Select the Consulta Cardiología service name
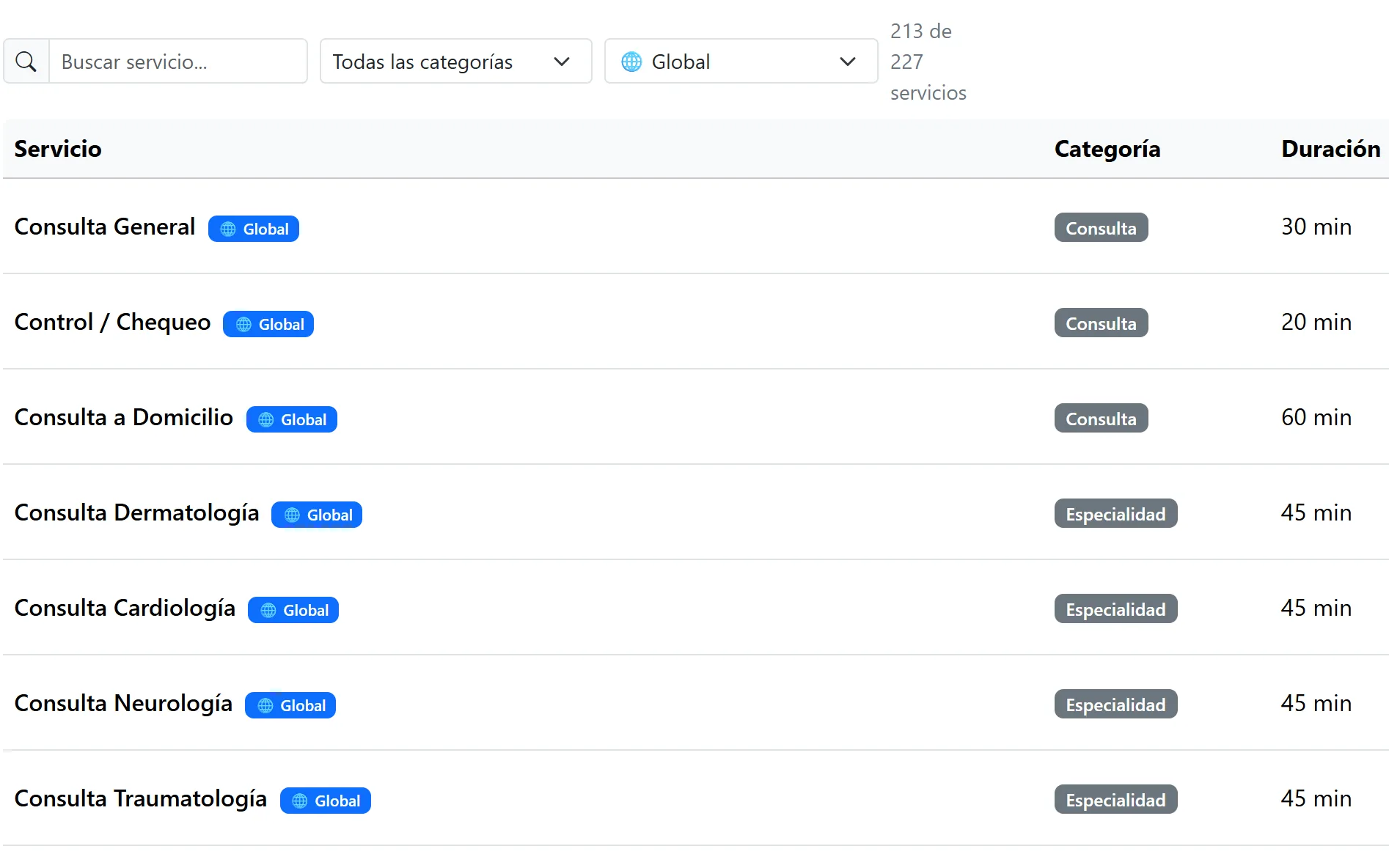This screenshot has width=1389, height=868. tap(125, 608)
